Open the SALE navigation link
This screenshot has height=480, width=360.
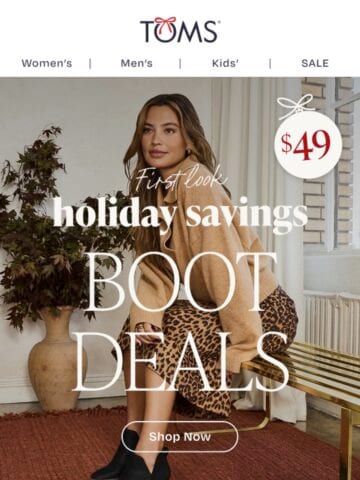(315, 63)
